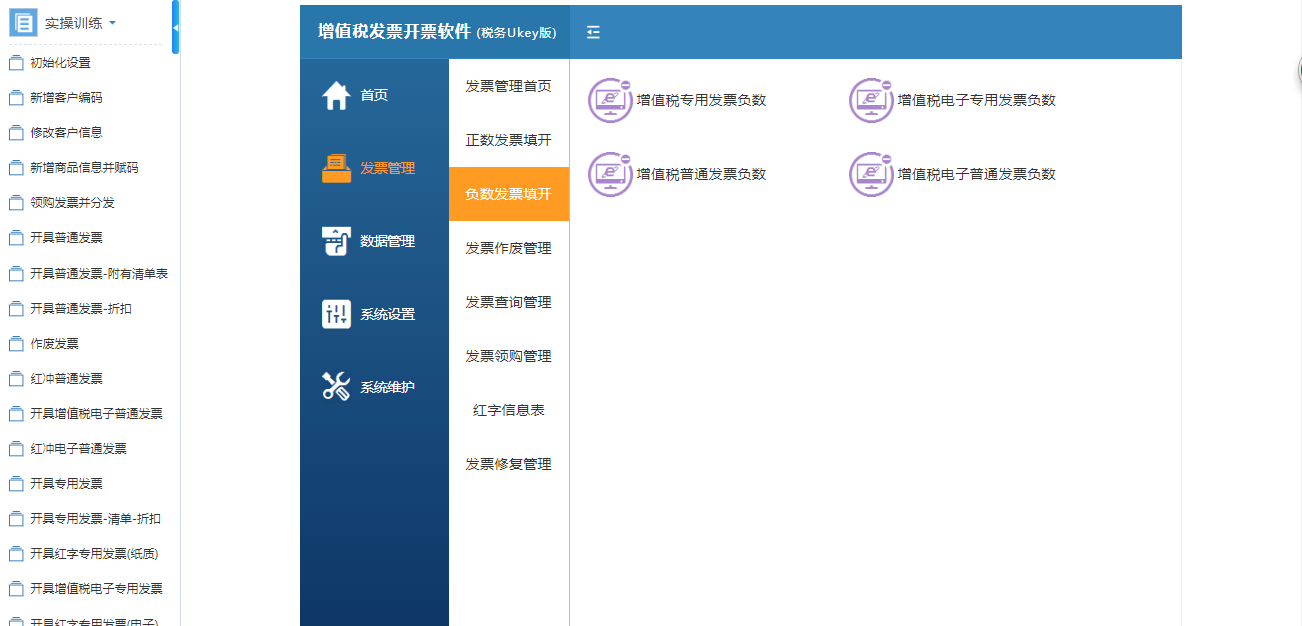Select 红冲普通发票 in training list

(66, 379)
